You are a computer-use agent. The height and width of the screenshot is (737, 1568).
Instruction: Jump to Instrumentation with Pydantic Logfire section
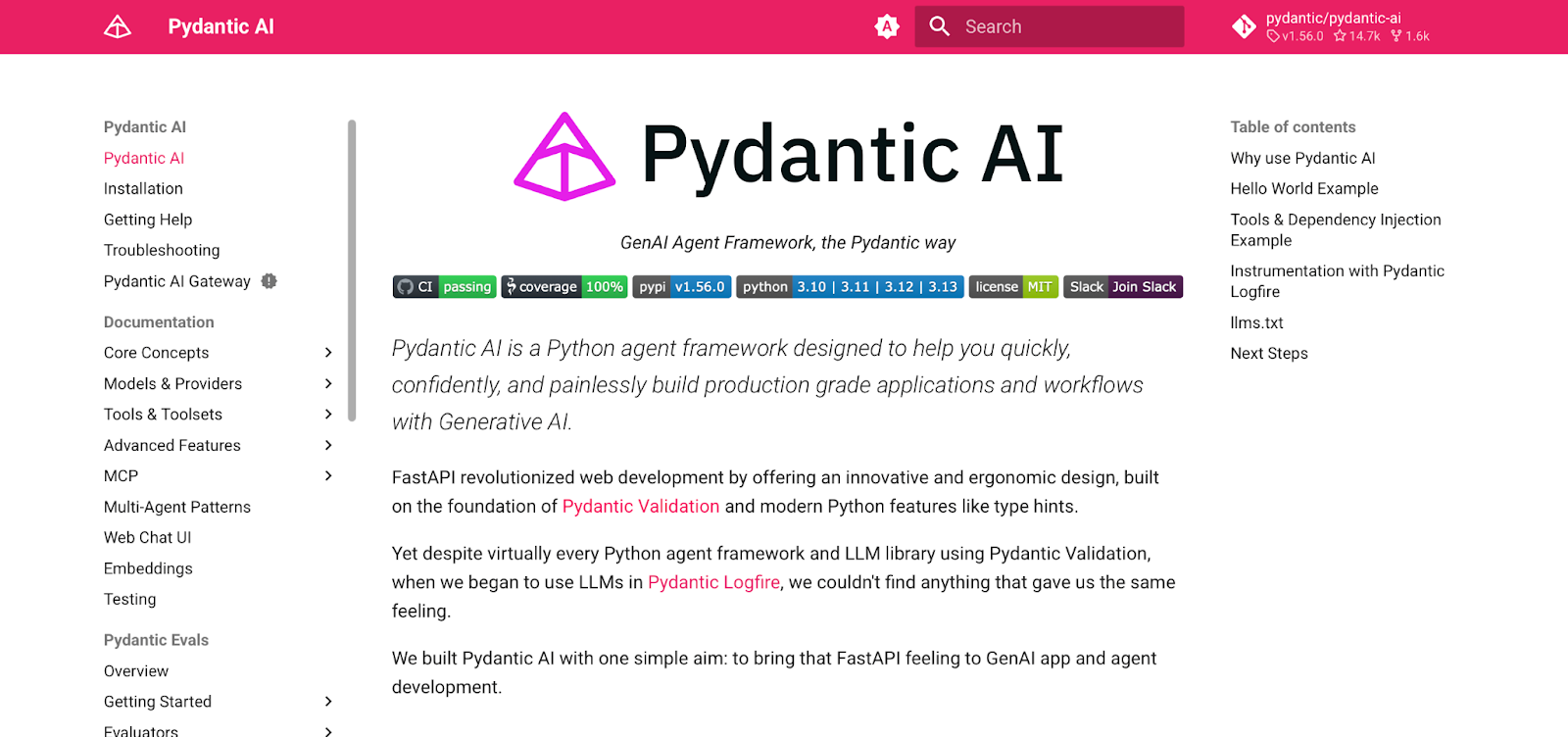click(1338, 281)
